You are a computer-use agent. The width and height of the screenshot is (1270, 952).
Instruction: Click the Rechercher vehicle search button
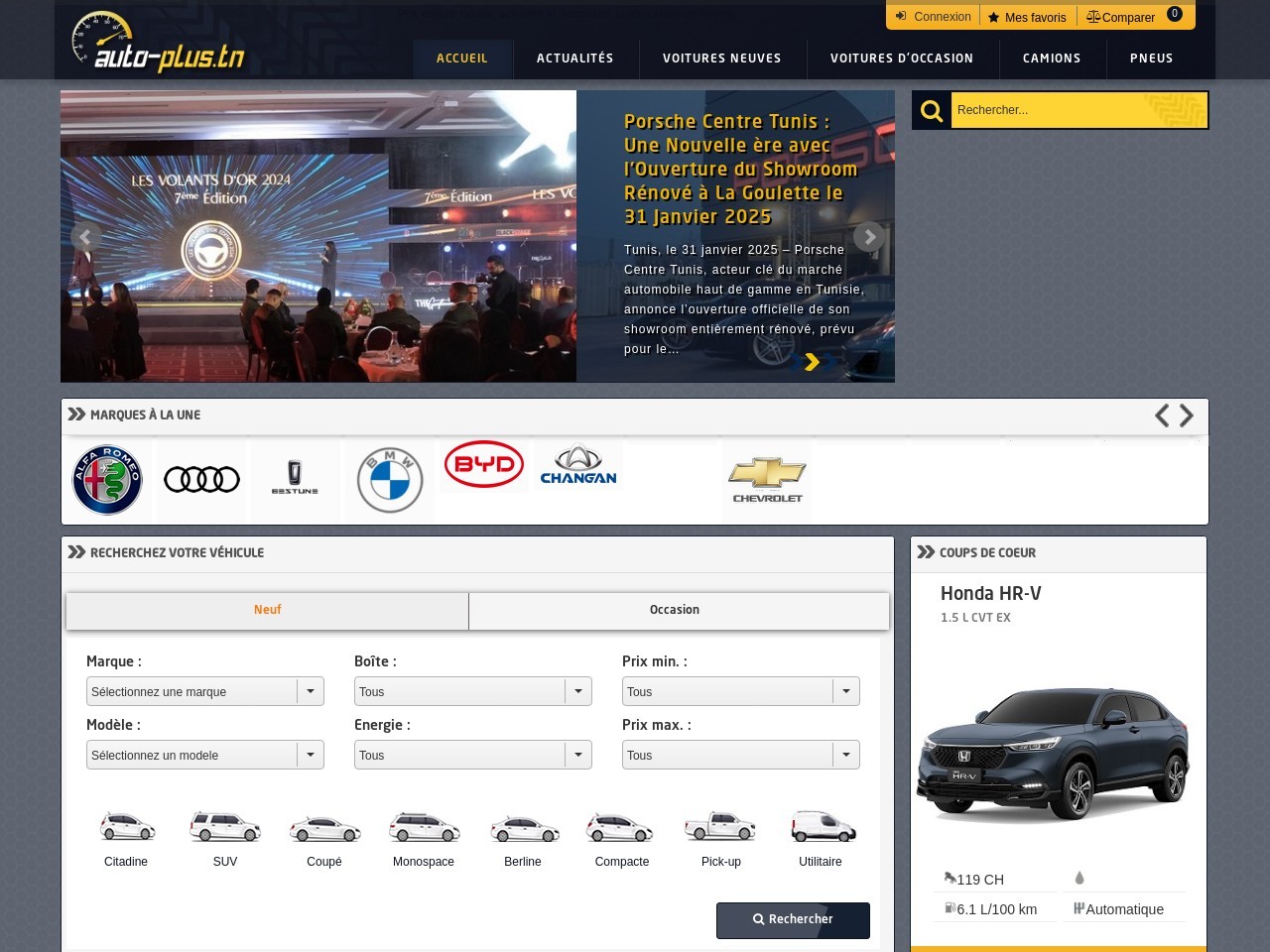tap(793, 920)
